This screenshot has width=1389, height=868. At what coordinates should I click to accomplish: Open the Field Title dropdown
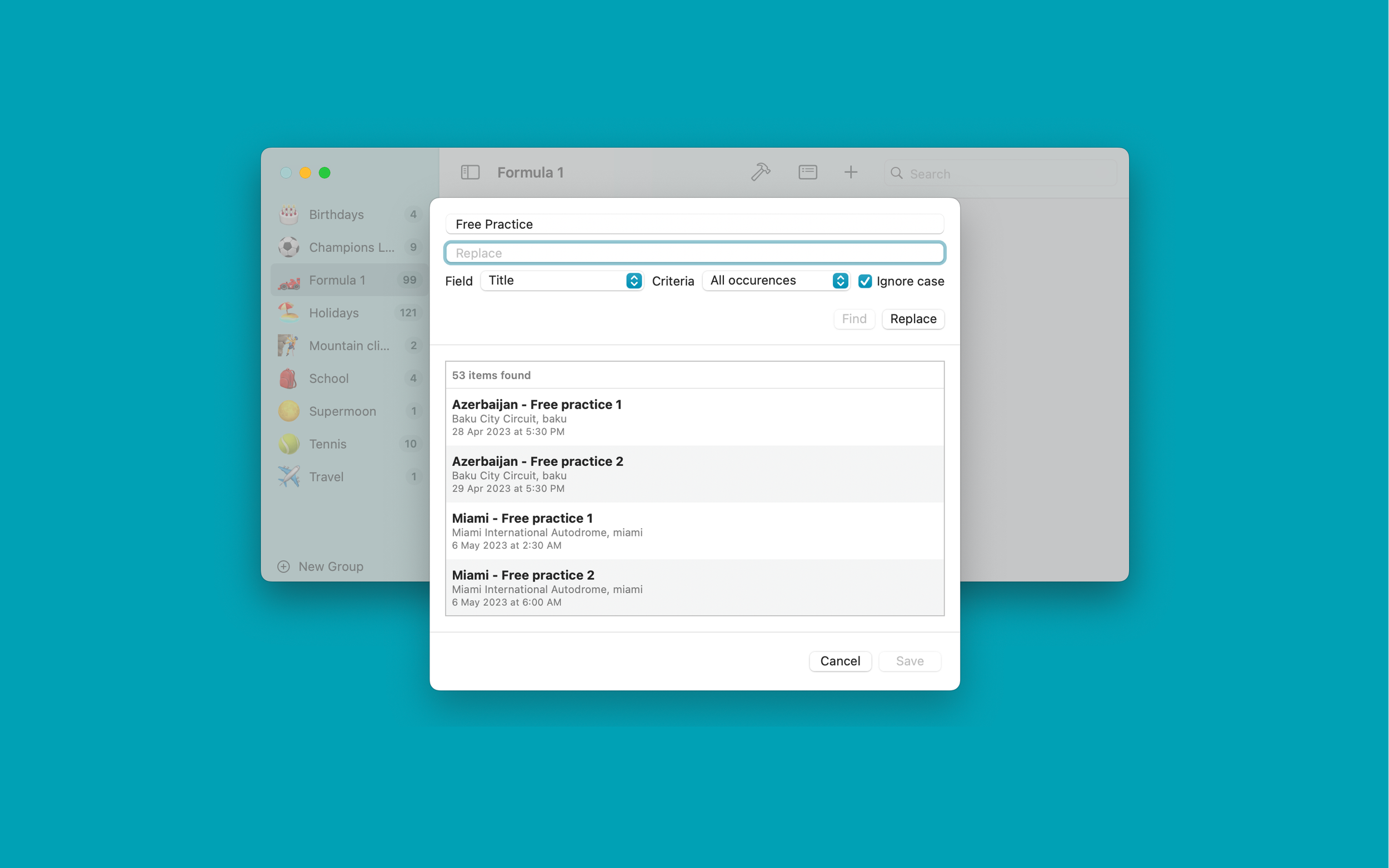[562, 280]
